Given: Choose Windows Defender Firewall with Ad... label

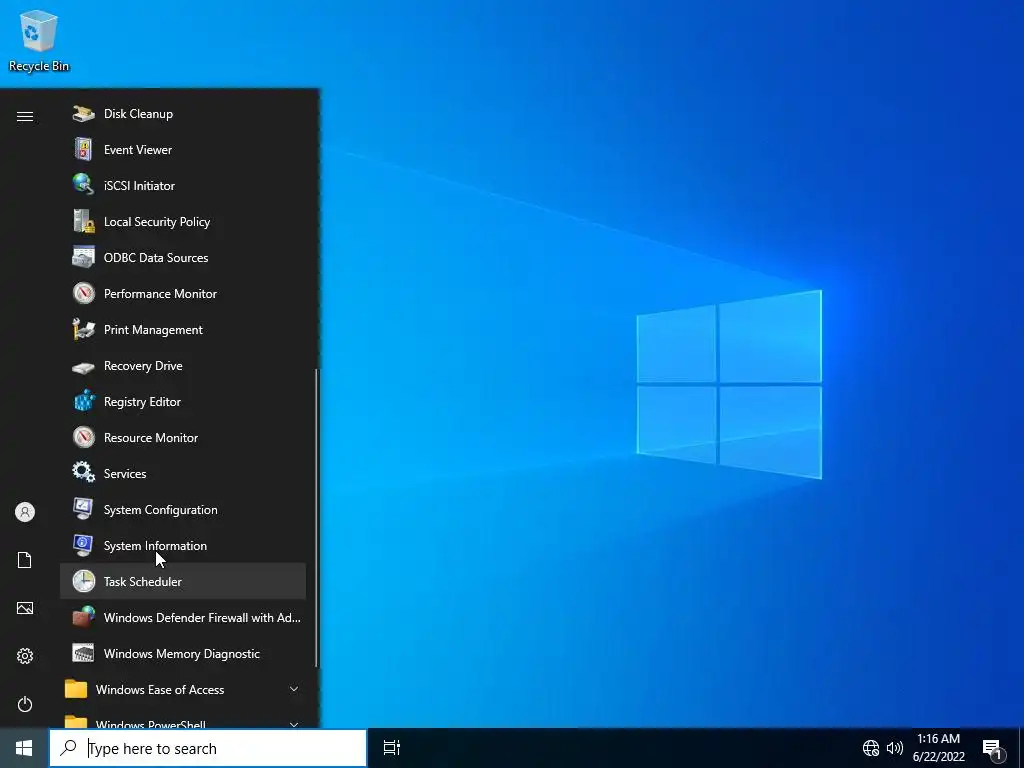Looking at the screenshot, I should pyautogui.click(x=202, y=617).
